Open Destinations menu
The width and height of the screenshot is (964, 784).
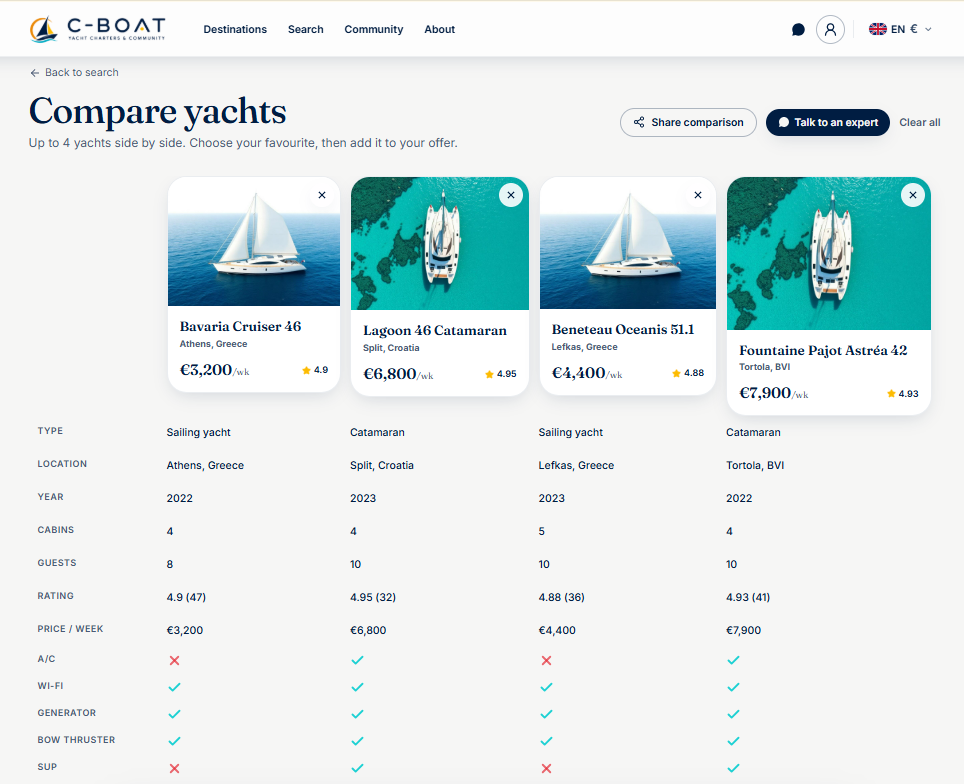coord(235,30)
